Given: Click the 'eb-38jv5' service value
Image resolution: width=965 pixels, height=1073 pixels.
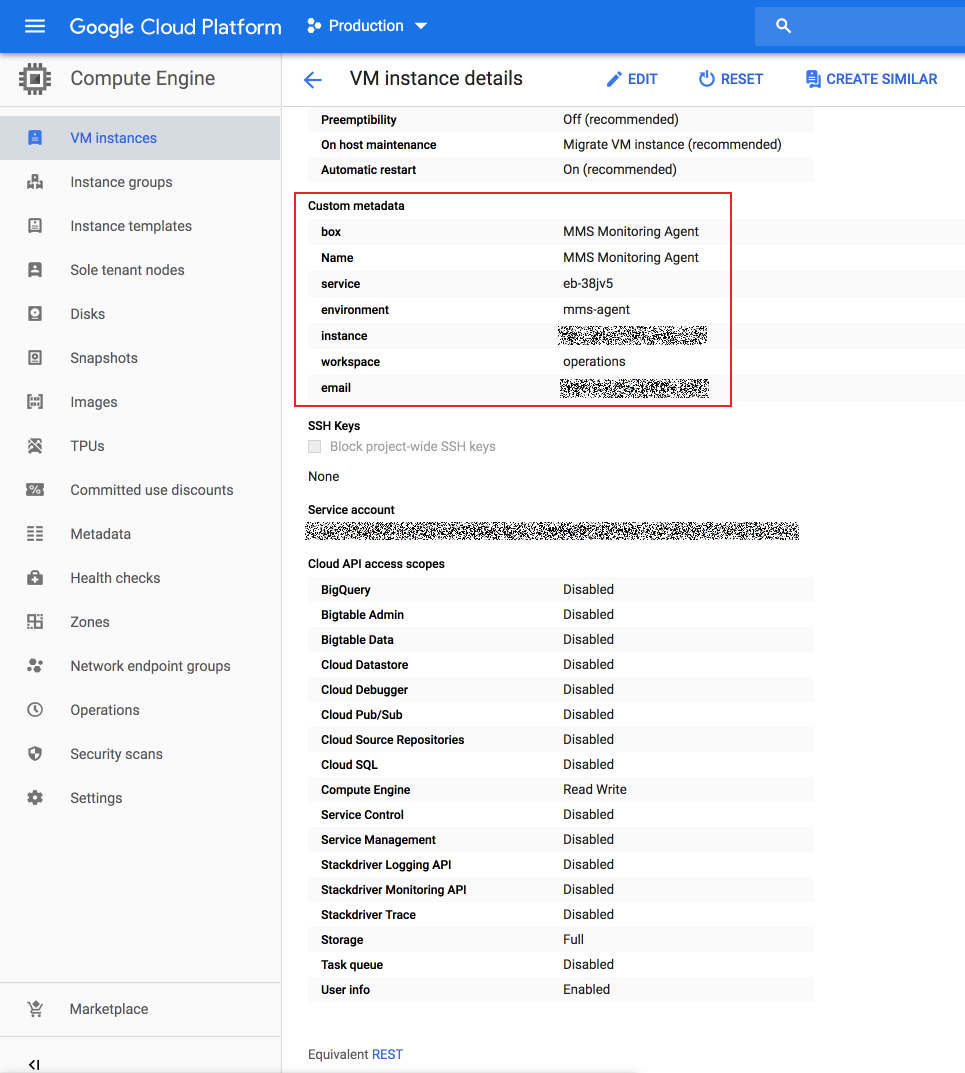Looking at the screenshot, I should pyautogui.click(x=588, y=283).
